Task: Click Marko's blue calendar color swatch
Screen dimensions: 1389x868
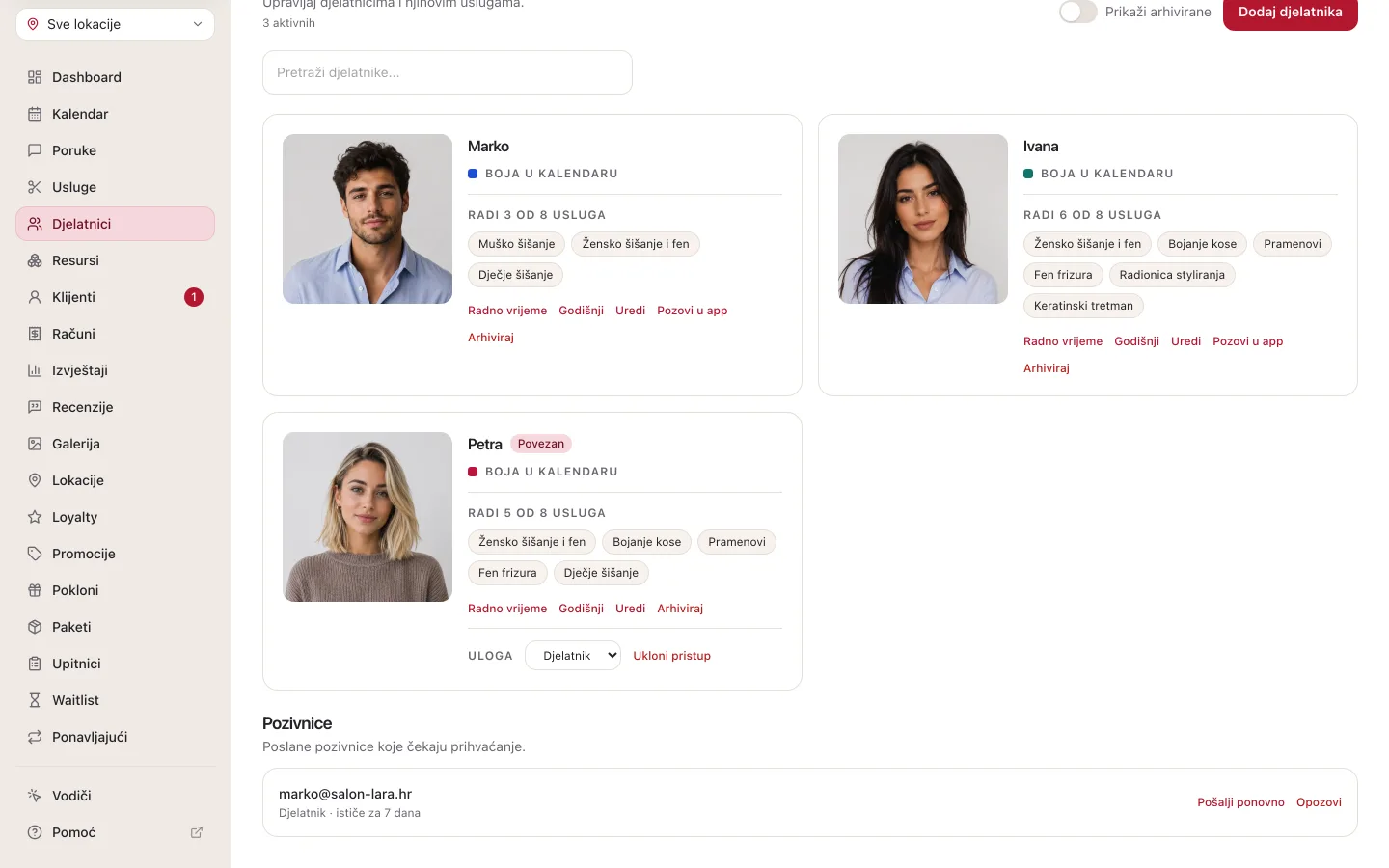Action: click(x=473, y=174)
